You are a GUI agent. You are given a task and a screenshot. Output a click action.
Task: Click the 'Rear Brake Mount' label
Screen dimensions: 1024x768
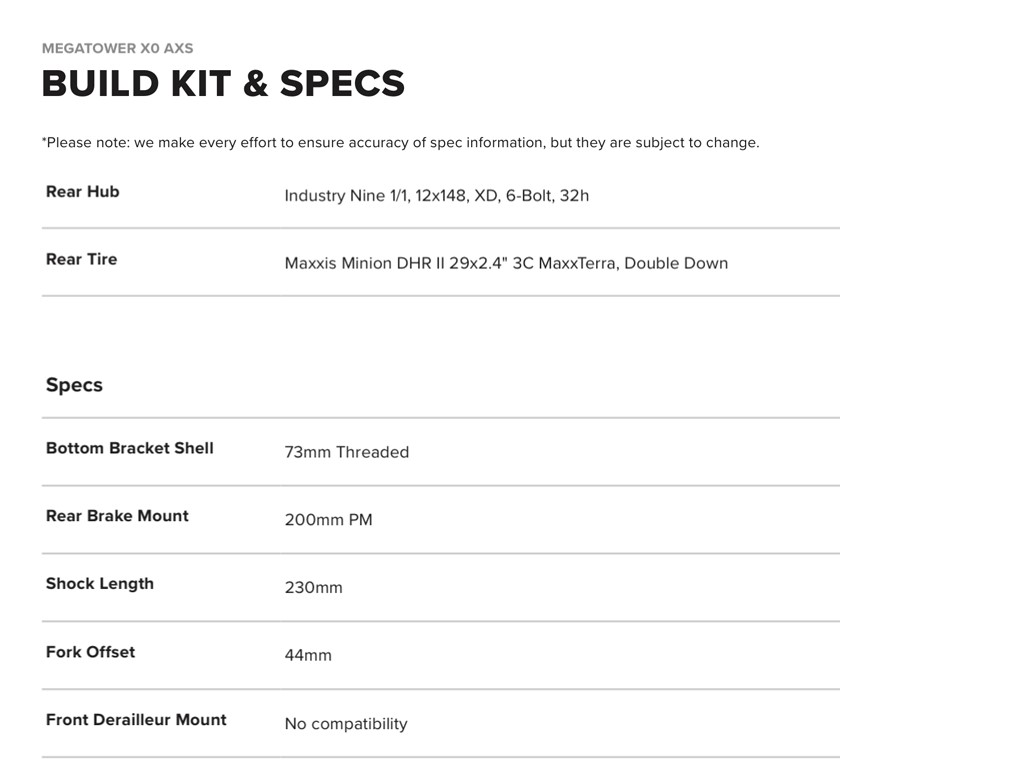coord(117,516)
